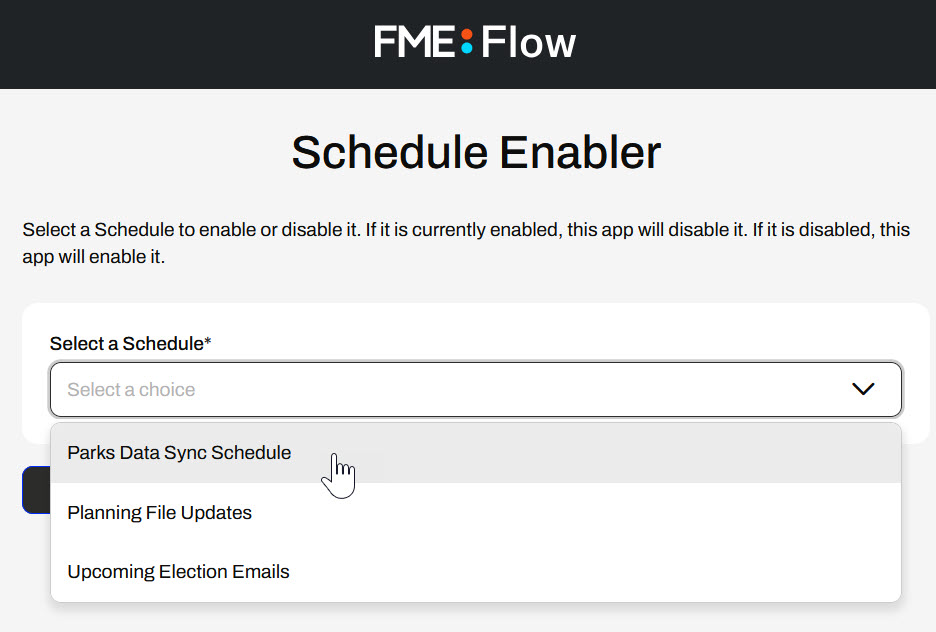The height and width of the screenshot is (632, 936).
Task: Click the word "Flow" in the header logo
Action: tap(528, 43)
